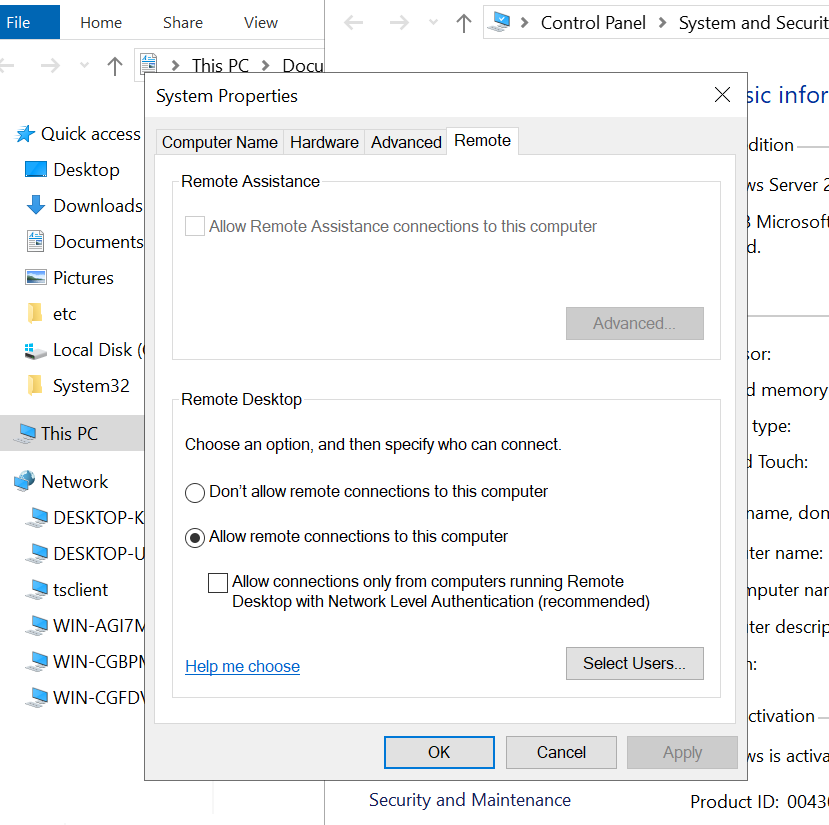Viewport: 829px width, 825px height.
Task: Click This PC in the navigation pane
Action: [x=69, y=433]
